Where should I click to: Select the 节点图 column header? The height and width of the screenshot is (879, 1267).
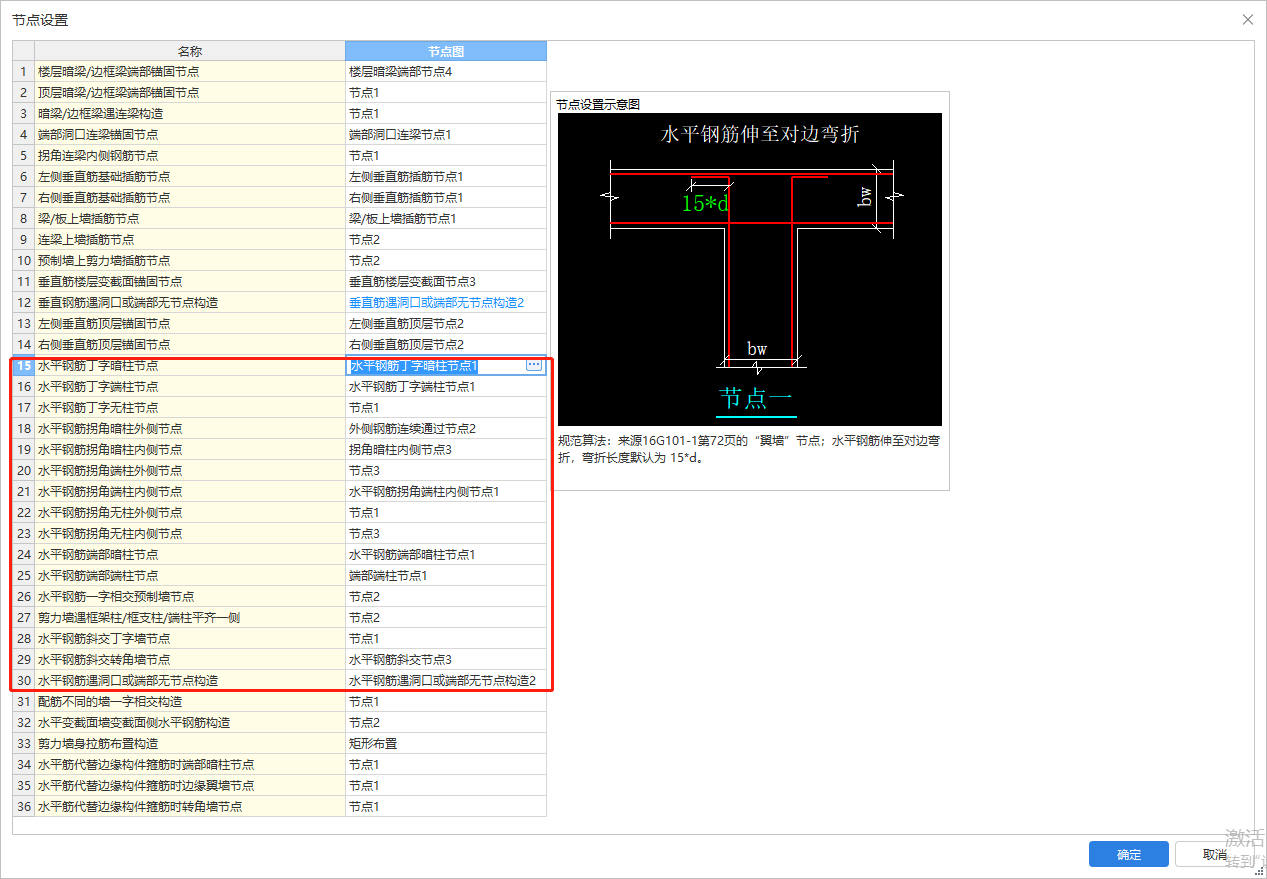point(446,51)
